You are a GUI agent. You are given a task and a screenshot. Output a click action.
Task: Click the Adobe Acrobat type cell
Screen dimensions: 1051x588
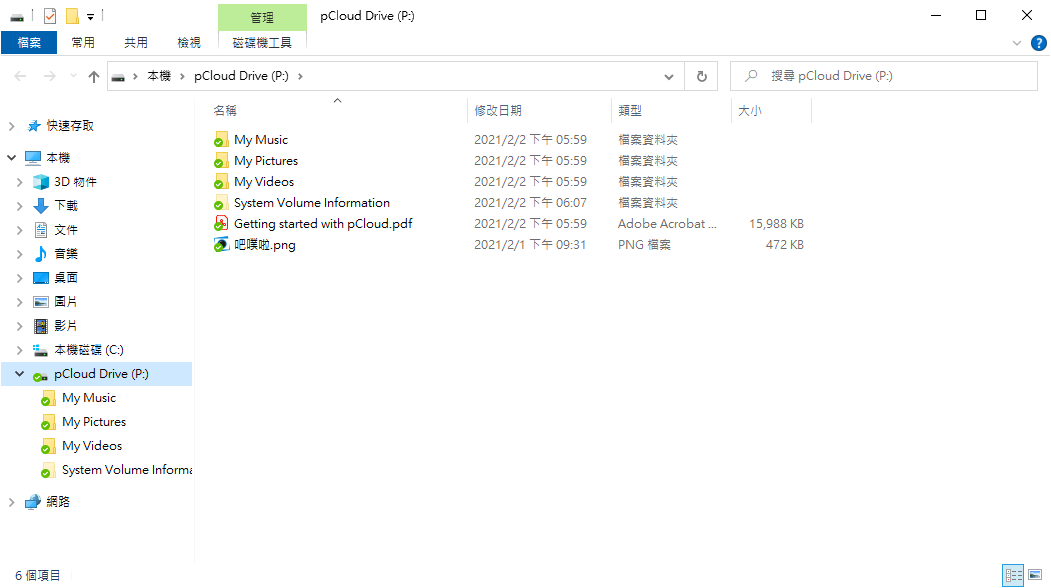(x=668, y=224)
